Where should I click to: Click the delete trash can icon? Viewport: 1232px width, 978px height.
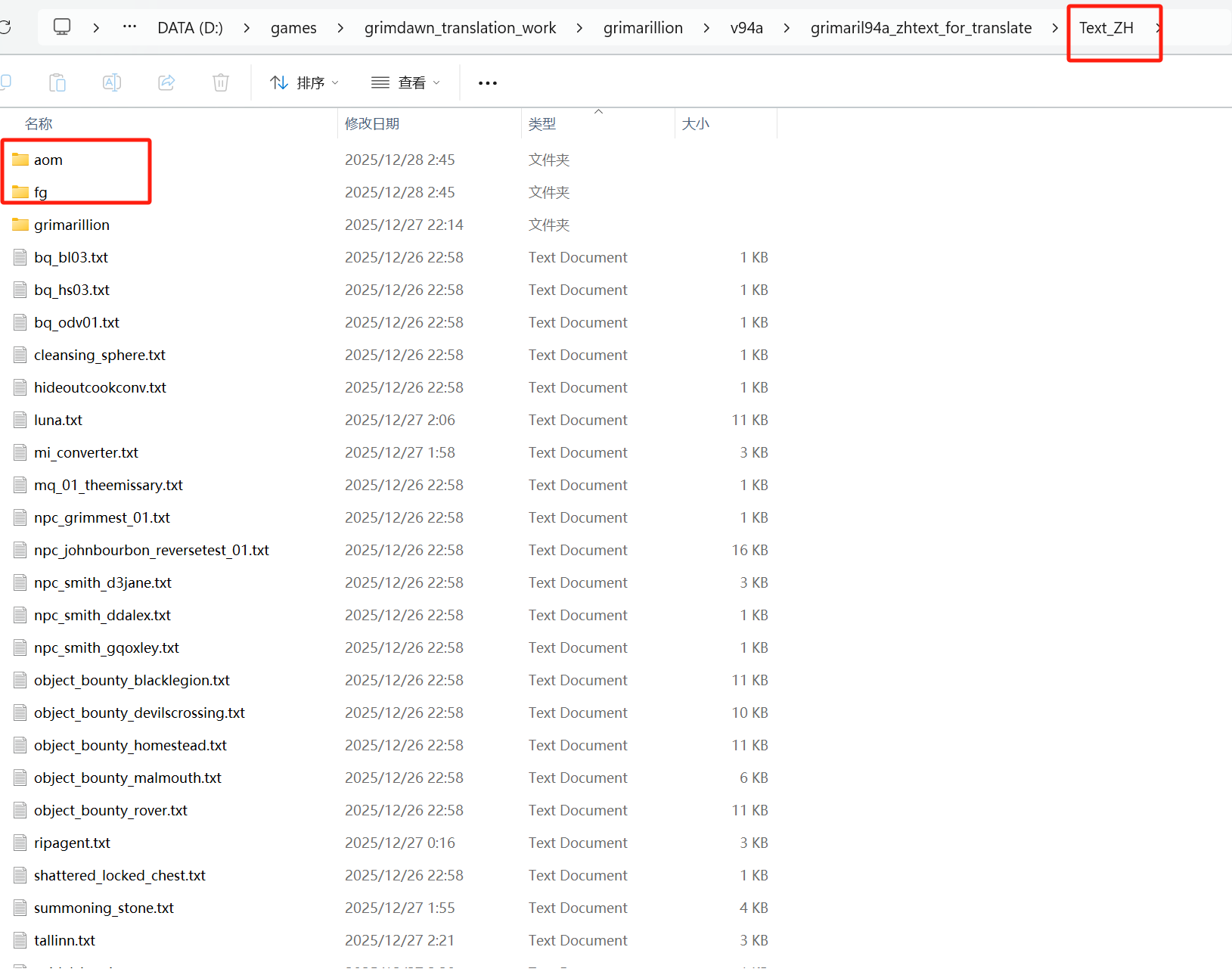(221, 82)
